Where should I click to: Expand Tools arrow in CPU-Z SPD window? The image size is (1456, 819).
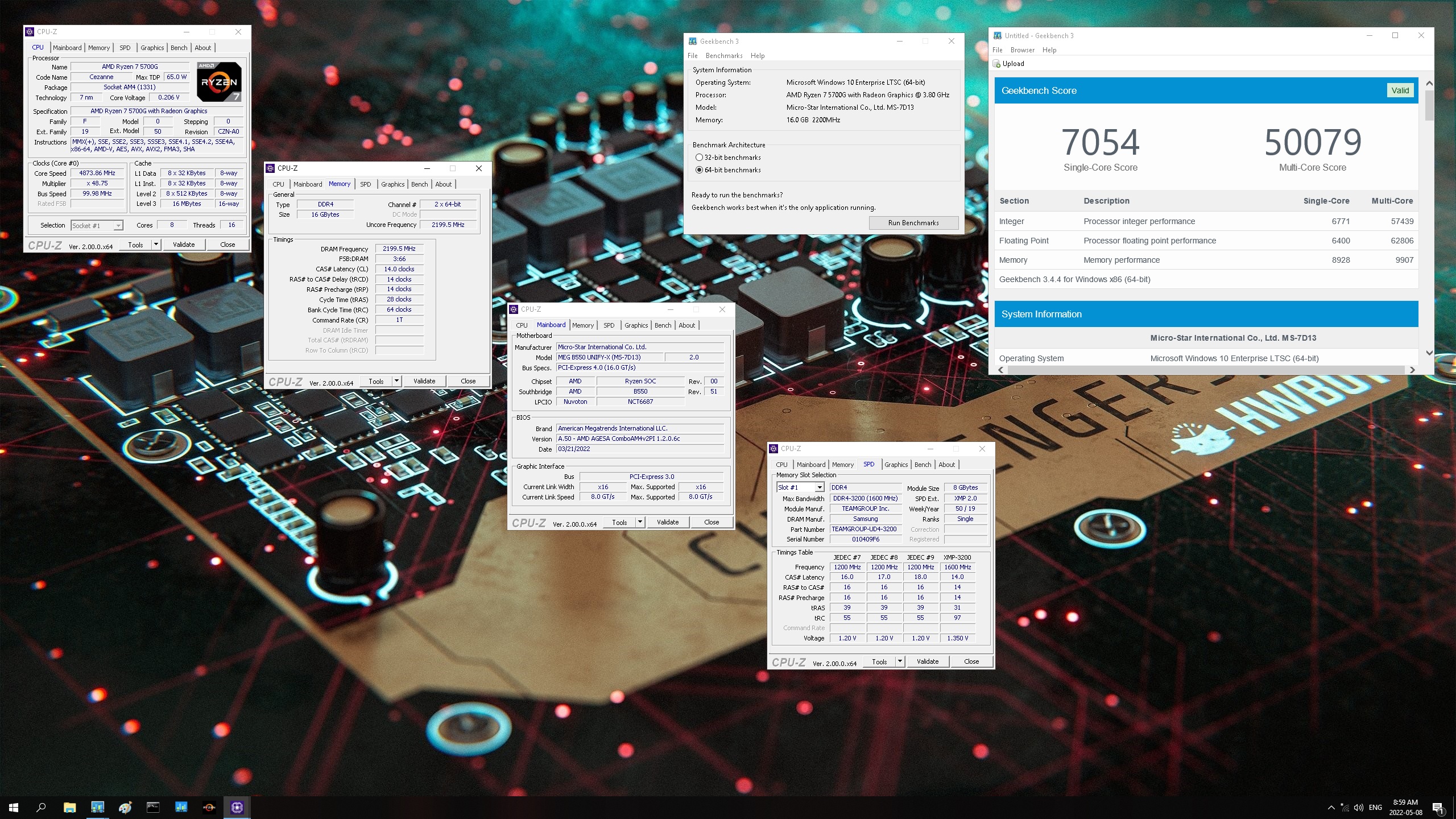[900, 661]
